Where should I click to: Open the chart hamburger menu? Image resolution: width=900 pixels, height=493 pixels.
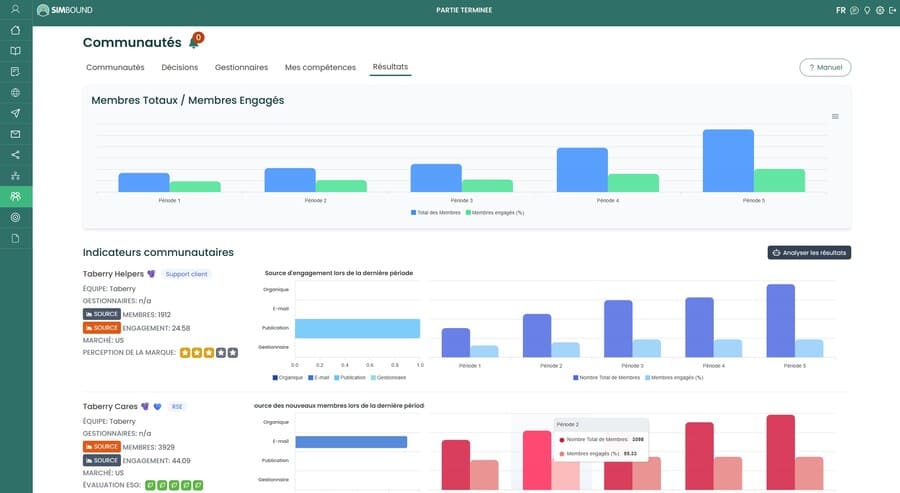tap(835, 117)
